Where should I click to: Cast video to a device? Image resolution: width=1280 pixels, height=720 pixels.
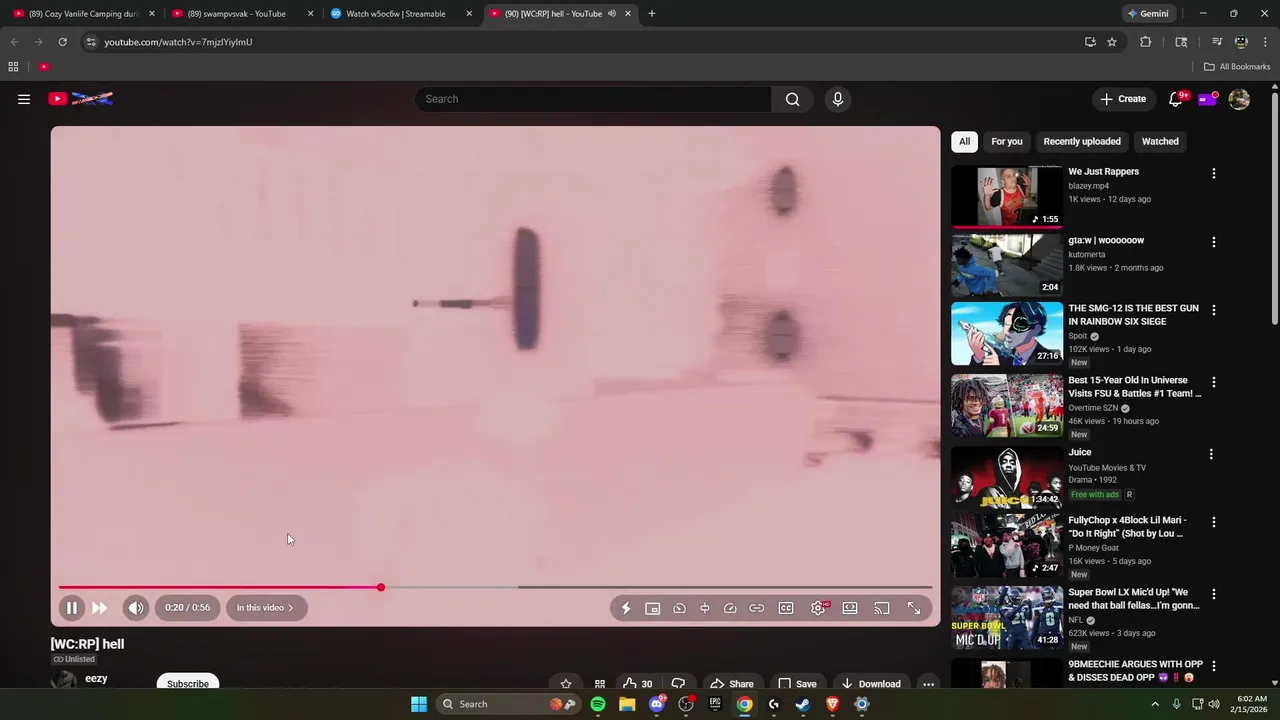click(x=882, y=608)
